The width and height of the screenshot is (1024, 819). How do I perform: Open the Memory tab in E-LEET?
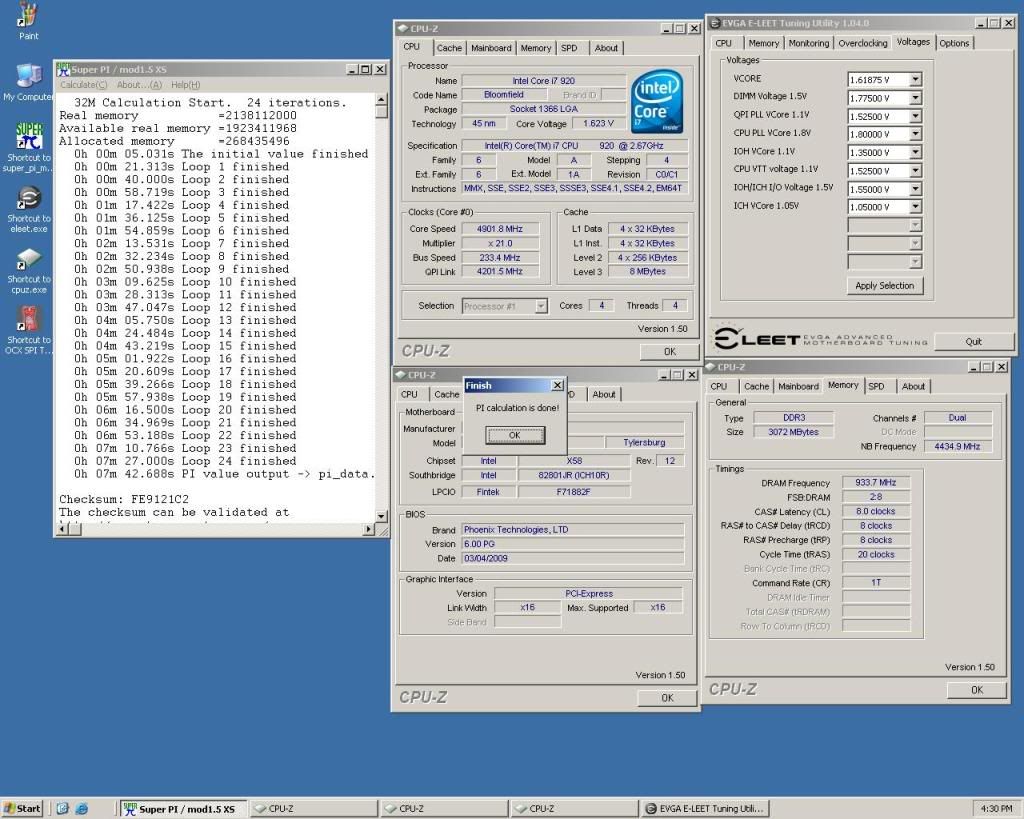763,43
